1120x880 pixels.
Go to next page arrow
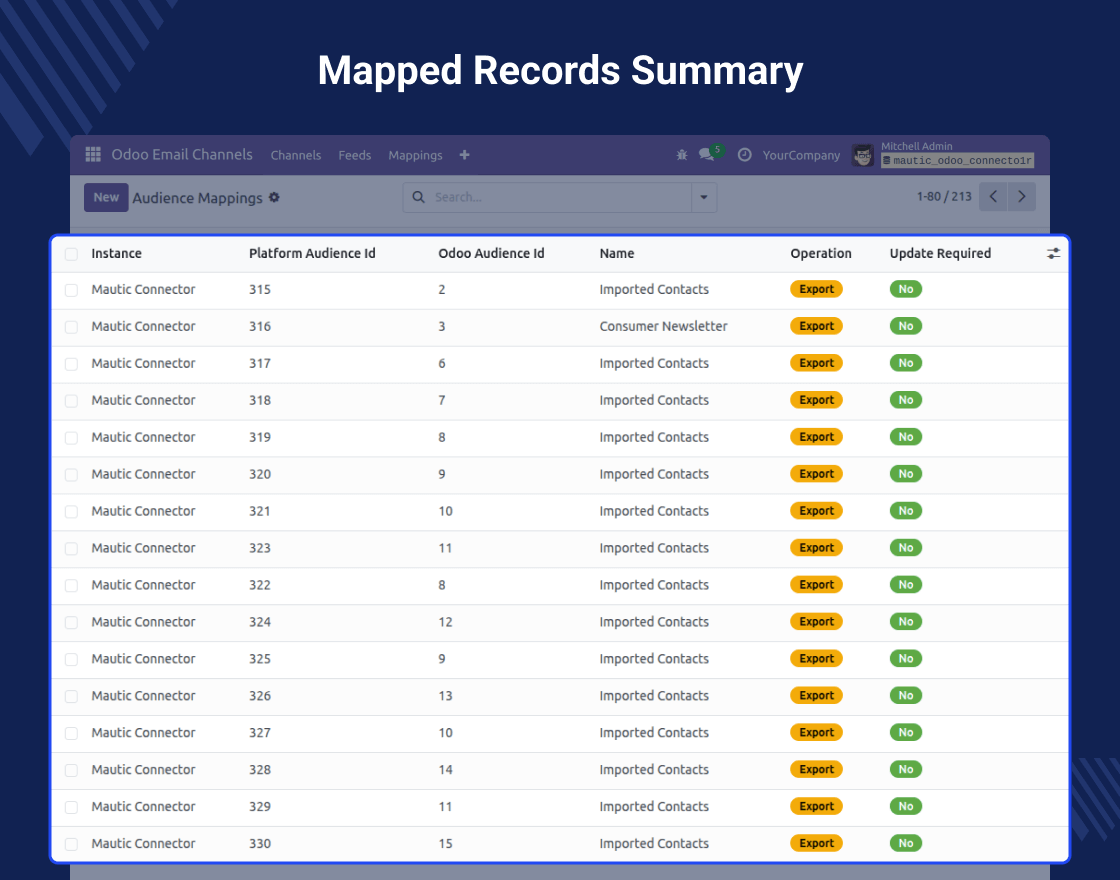1021,196
